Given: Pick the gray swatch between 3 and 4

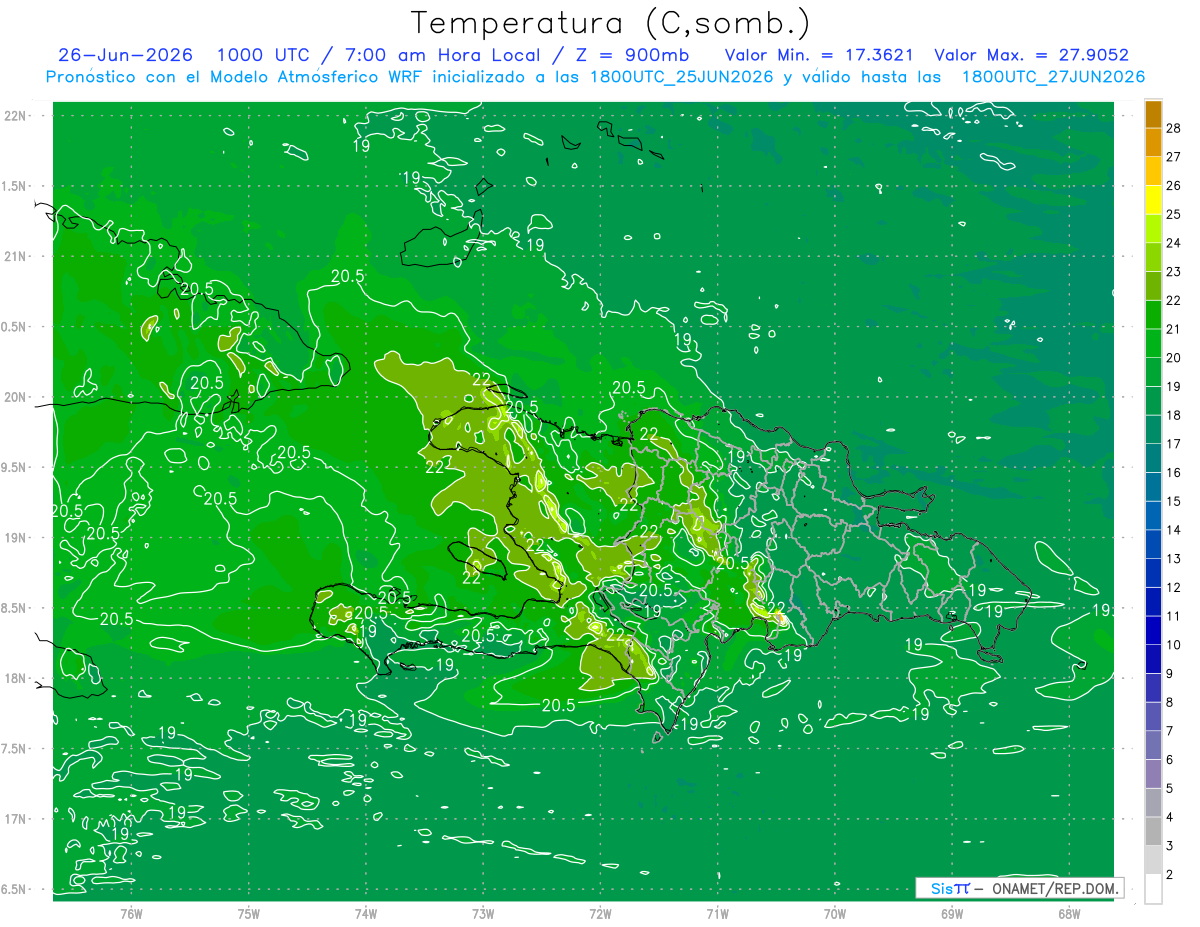Looking at the screenshot, I should point(1153,832).
